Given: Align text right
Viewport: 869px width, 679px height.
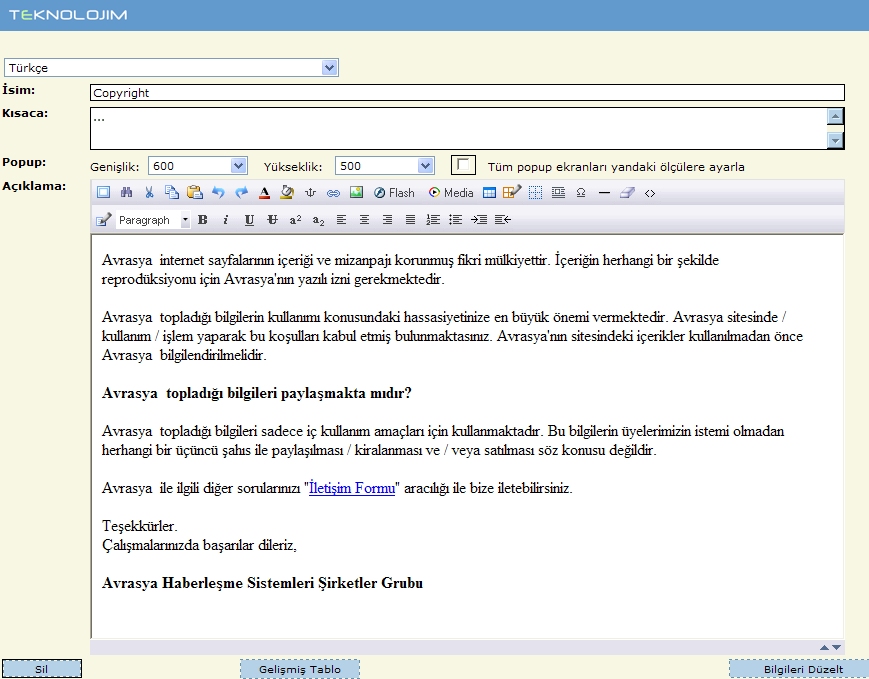Looking at the screenshot, I should [x=387, y=219].
